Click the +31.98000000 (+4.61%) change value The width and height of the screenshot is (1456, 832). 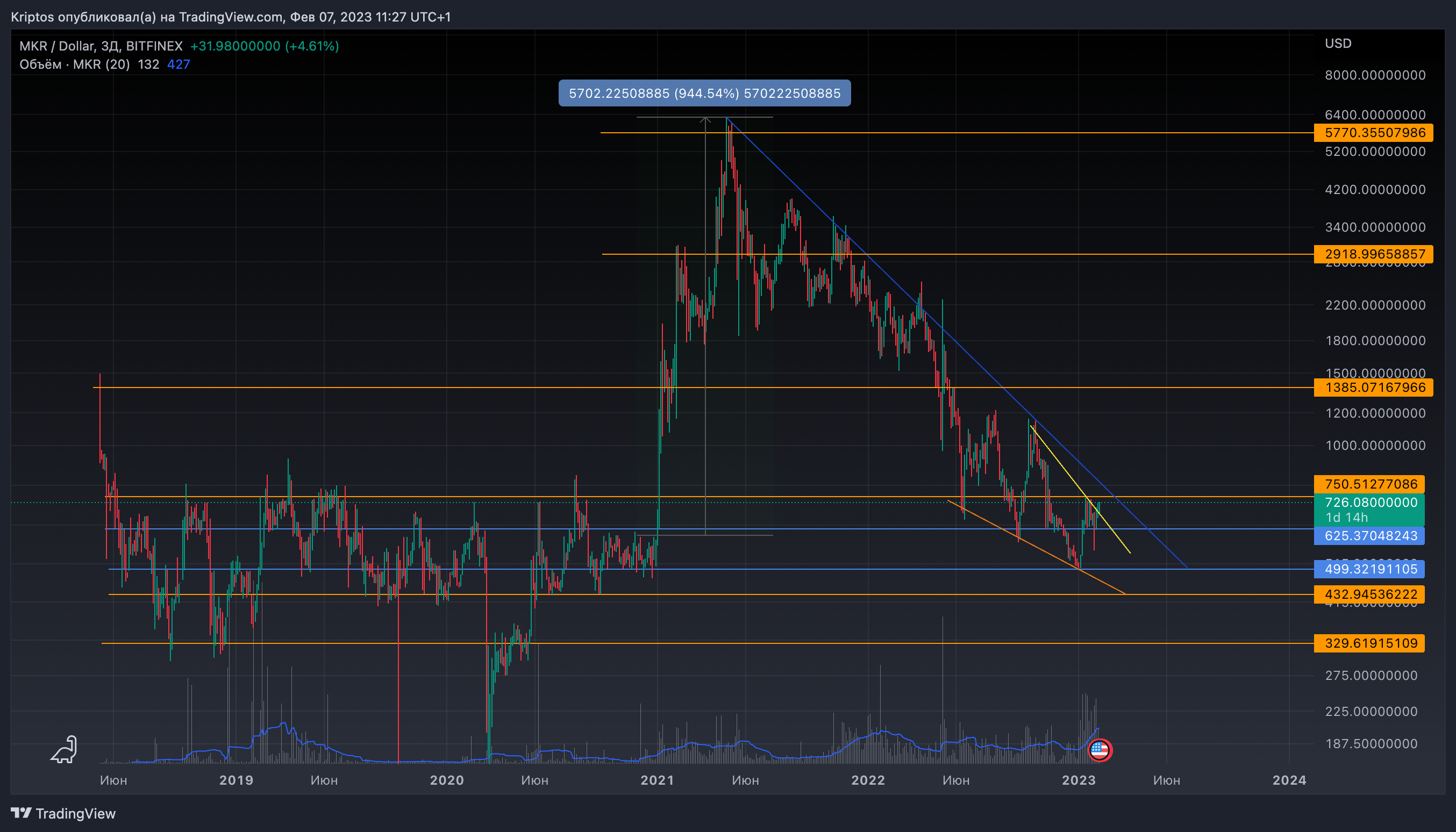pyautogui.click(x=264, y=46)
